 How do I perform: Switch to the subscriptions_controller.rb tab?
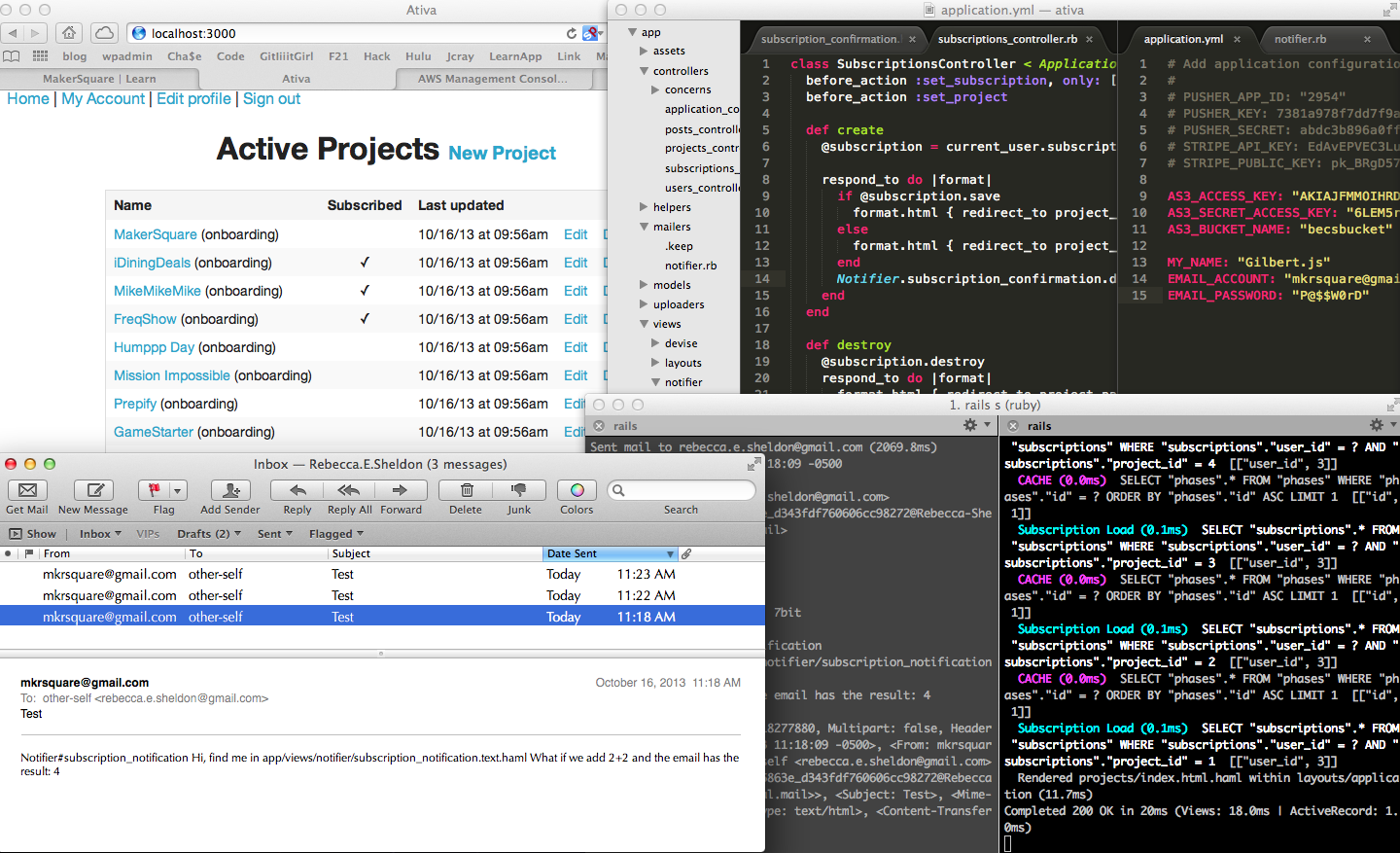point(1007,40)
